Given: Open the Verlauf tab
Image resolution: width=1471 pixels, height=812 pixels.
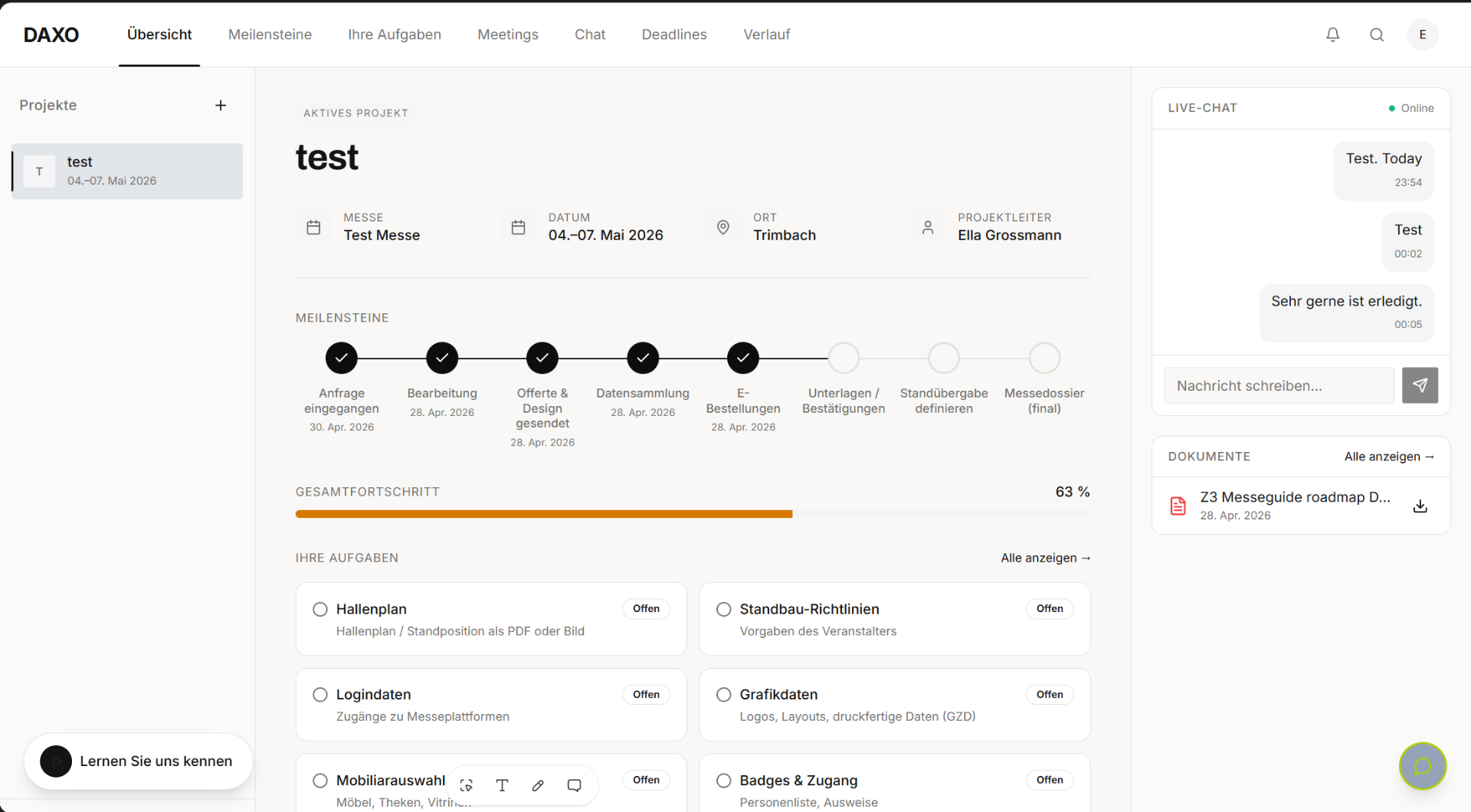Looking at the screenshot, I should pos(766,34).
